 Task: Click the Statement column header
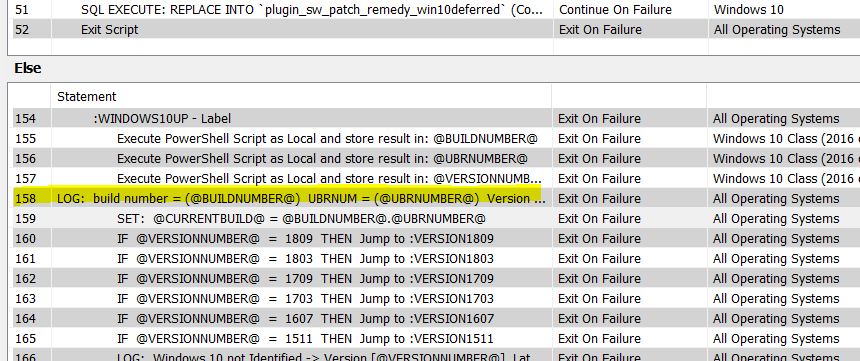pyautogui.click(x=87, y=97)
